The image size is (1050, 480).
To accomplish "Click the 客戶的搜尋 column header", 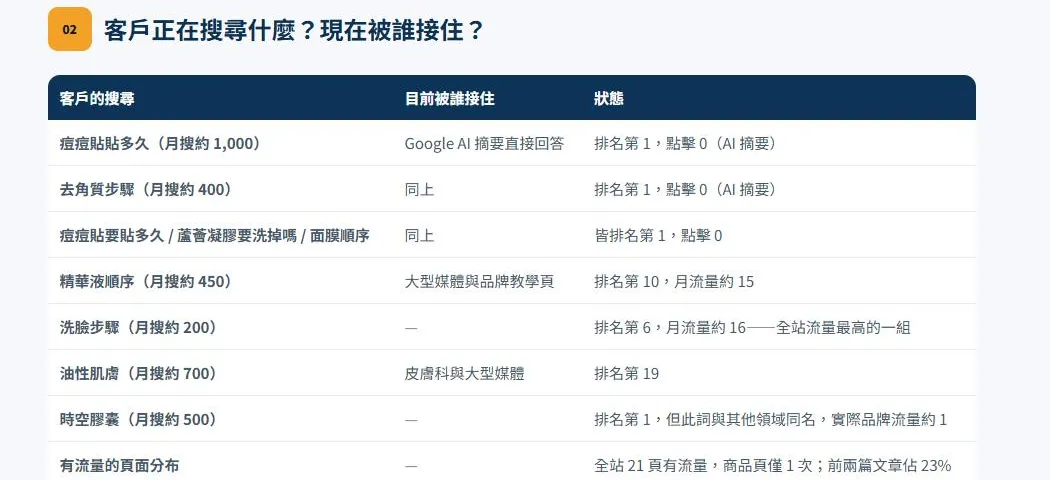I will point(97,98).
